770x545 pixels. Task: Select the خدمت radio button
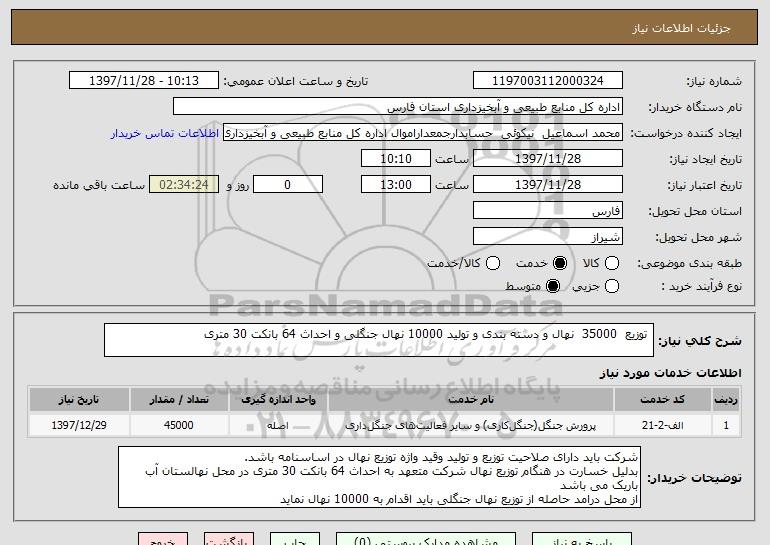pos(559,264)
